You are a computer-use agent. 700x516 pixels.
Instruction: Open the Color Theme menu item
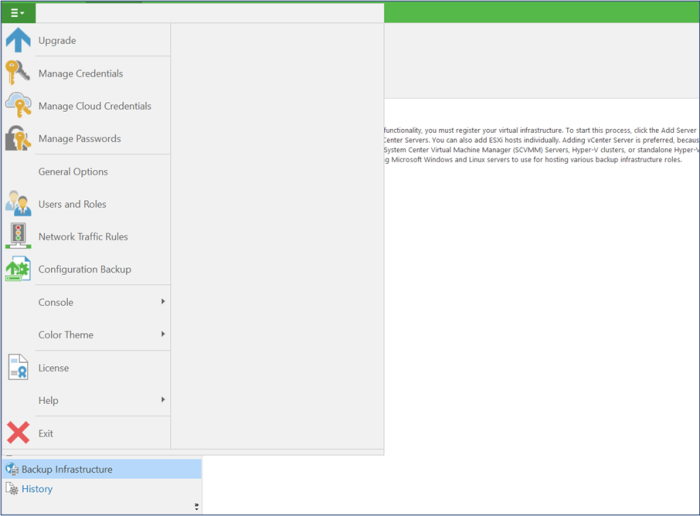[x=66, y=335]
